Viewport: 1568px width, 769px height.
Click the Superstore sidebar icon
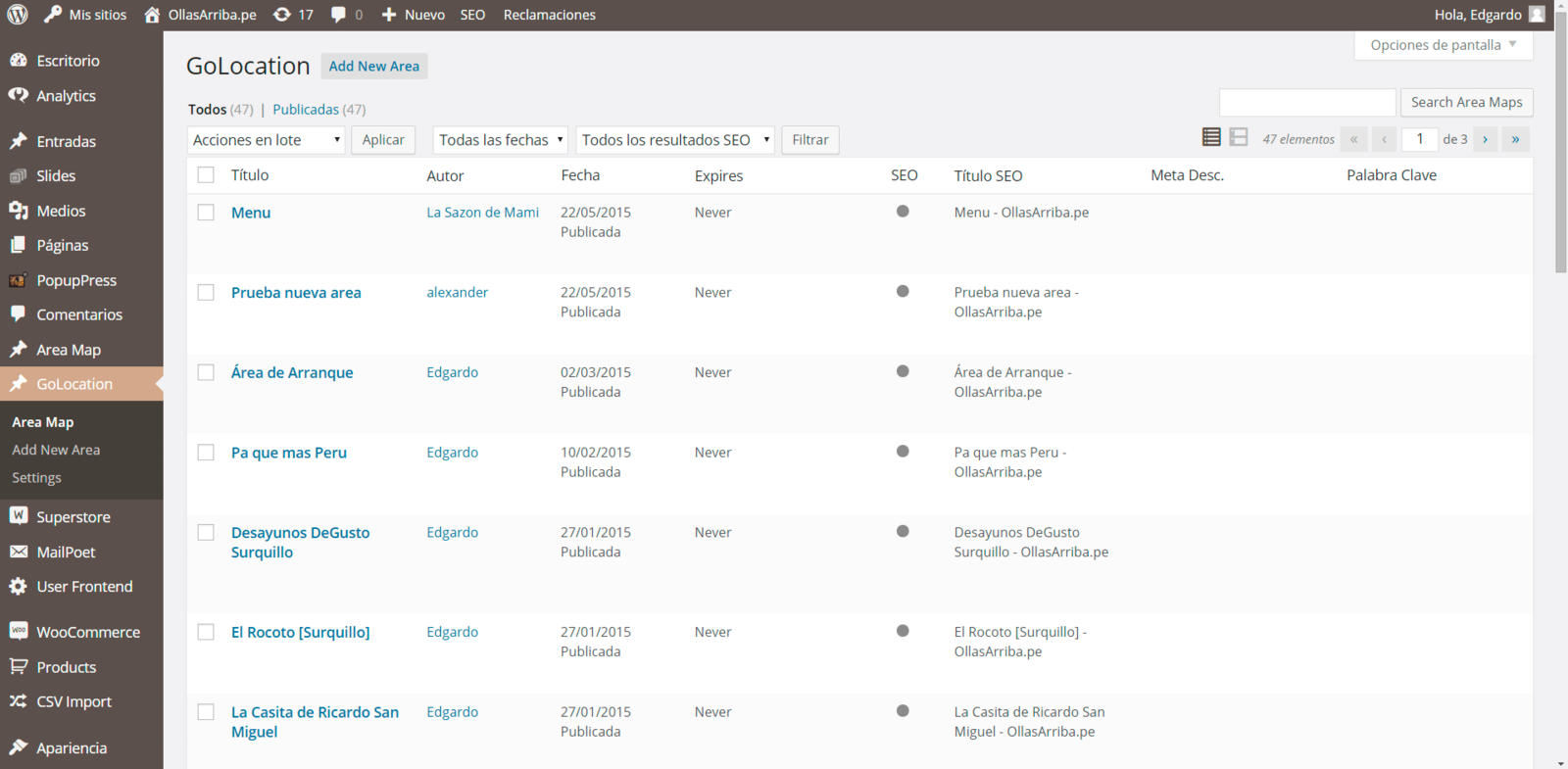19,515
